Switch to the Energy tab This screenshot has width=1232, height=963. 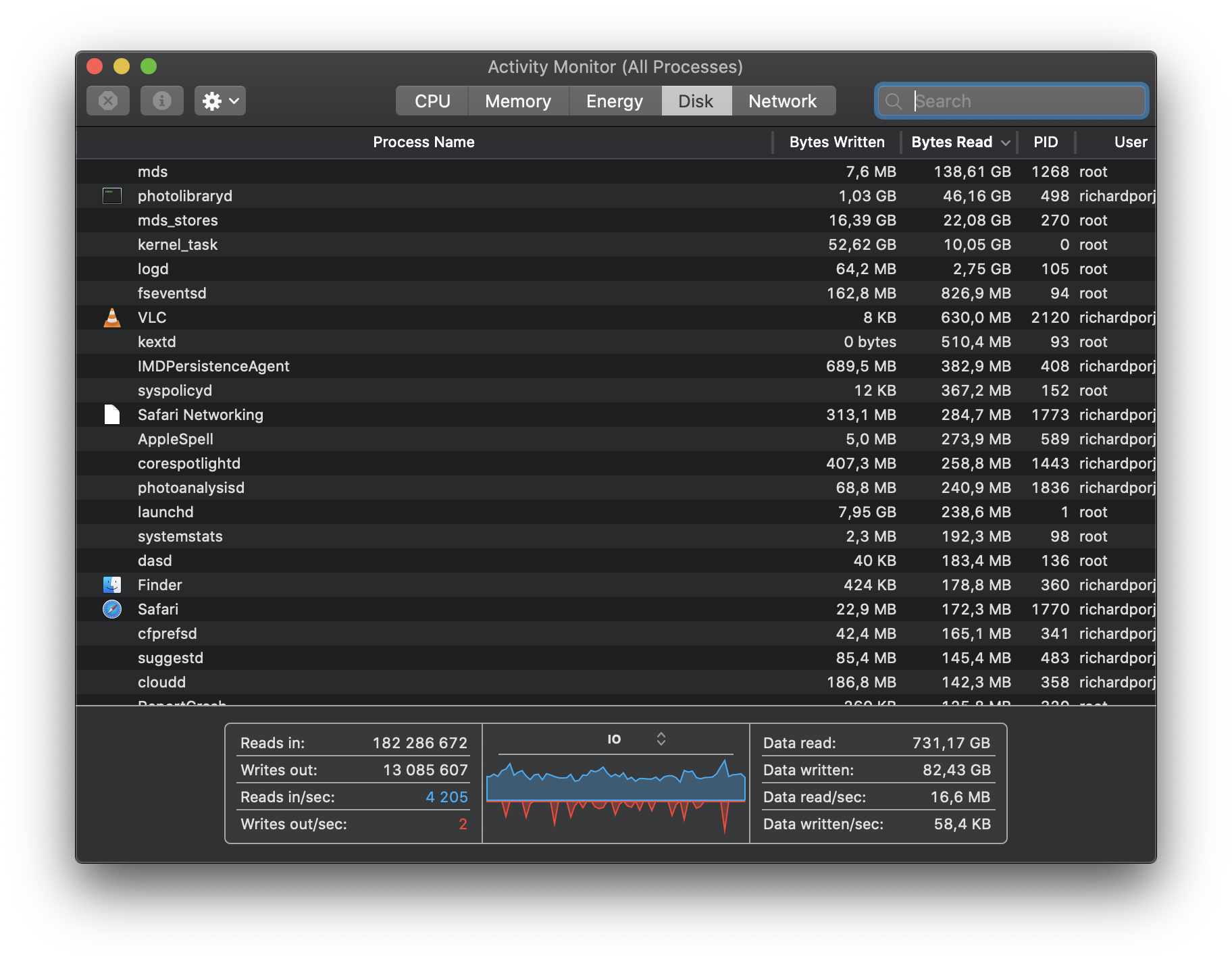[x=615, y=101]
